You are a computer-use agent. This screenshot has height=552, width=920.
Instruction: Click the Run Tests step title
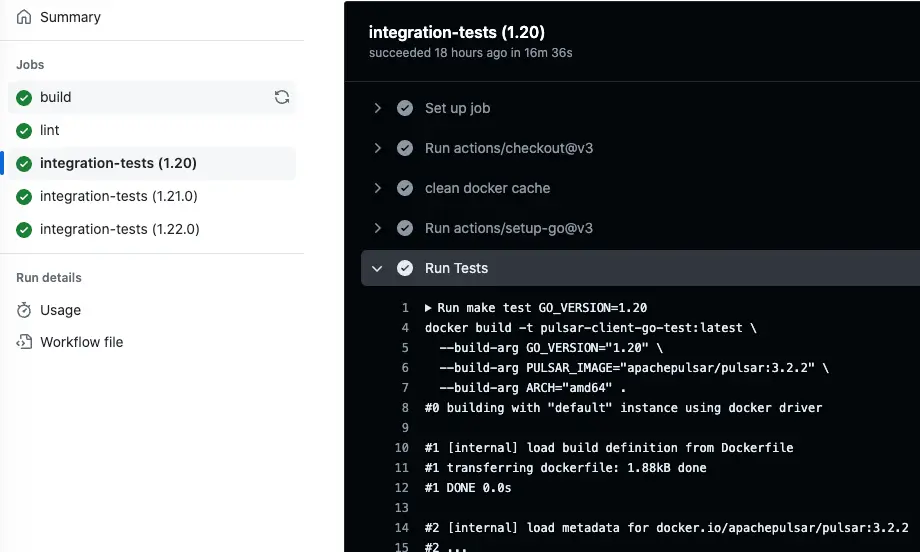point(456,268)
